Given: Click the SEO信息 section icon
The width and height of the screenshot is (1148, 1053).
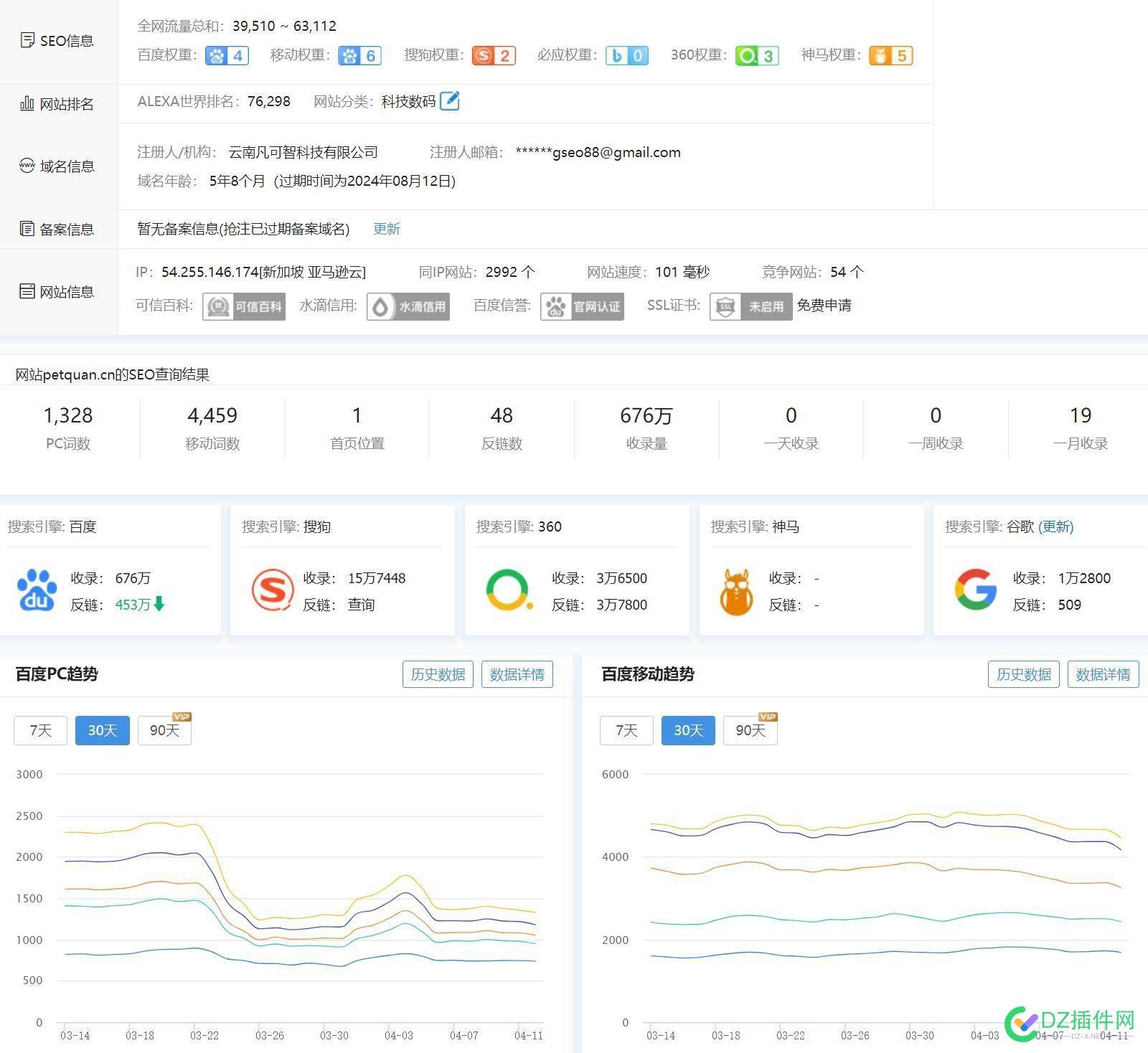Looking at the screenshot, I should 27,40.
